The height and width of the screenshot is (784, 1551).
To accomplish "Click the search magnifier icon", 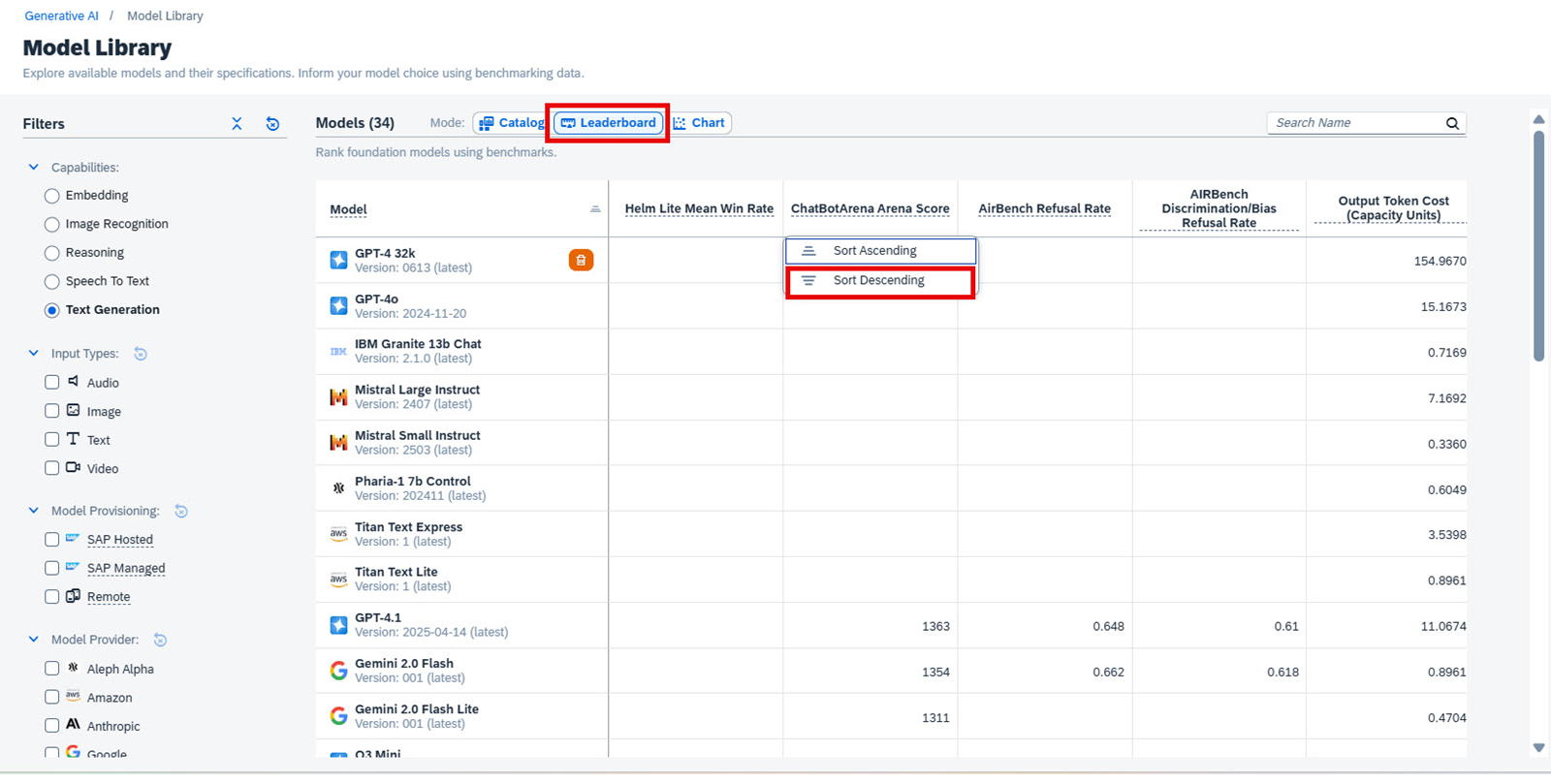I will coord(1452,123).
